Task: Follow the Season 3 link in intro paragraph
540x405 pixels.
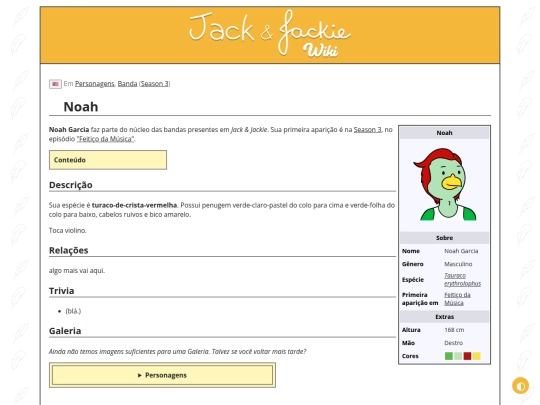Action: click(x=367, y=130)
